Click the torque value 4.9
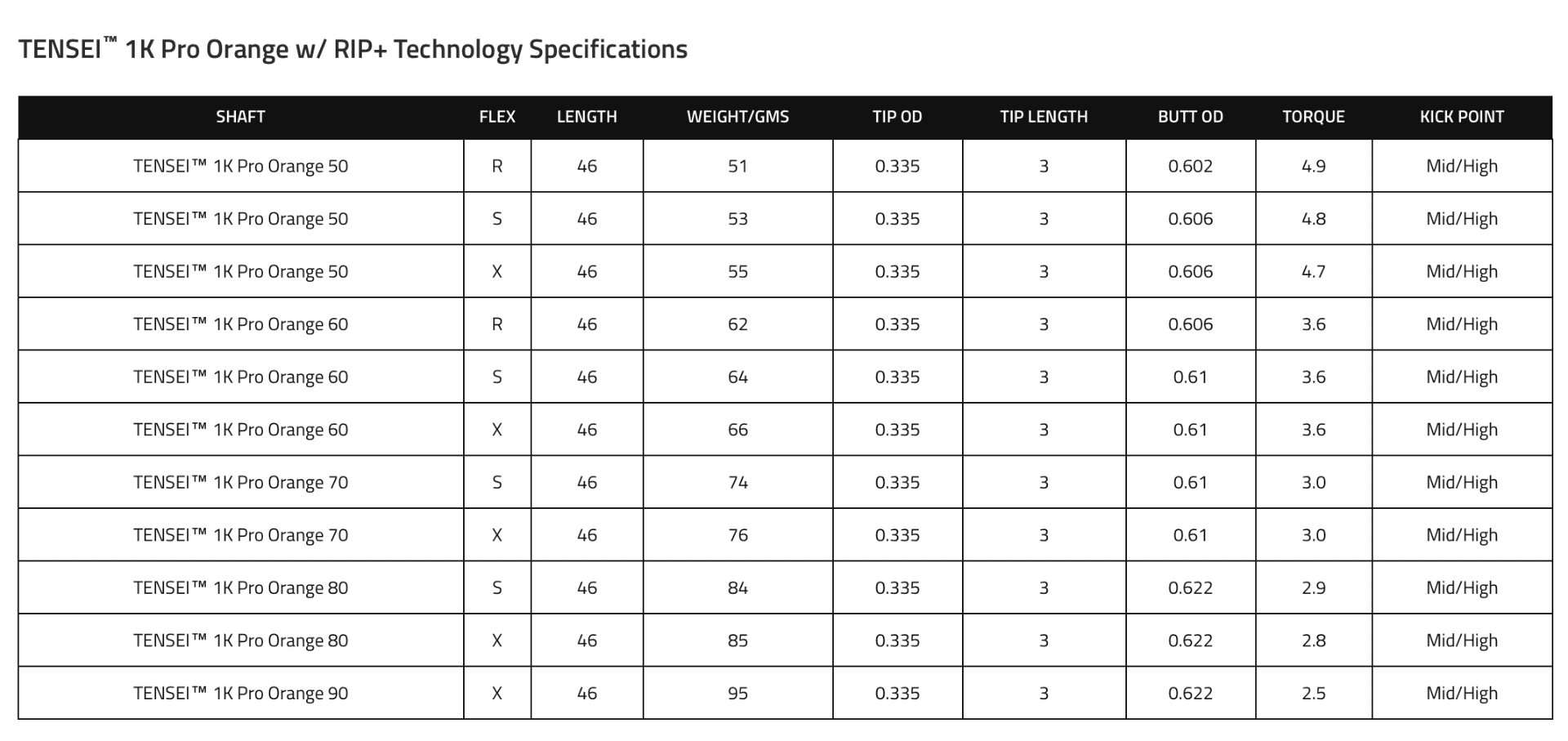 click(x=1313, y=166)
